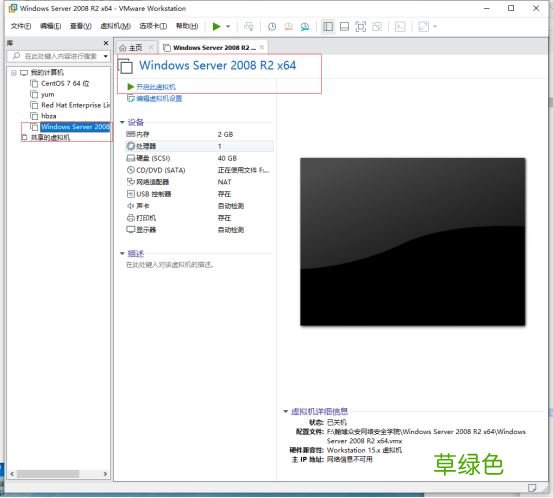Click the library search input field
Image resolution: width=553 pixels, height=498 pixels.
coord(58,56)
